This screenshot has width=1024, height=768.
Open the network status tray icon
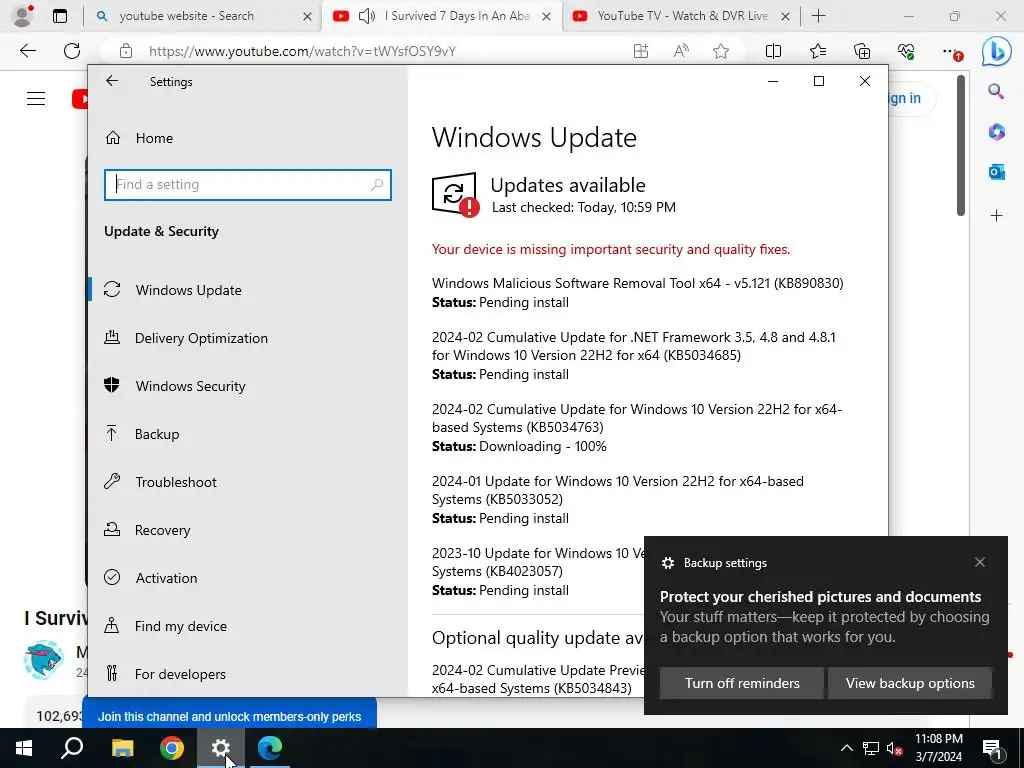pyautogui.click(x=871, y=748)
